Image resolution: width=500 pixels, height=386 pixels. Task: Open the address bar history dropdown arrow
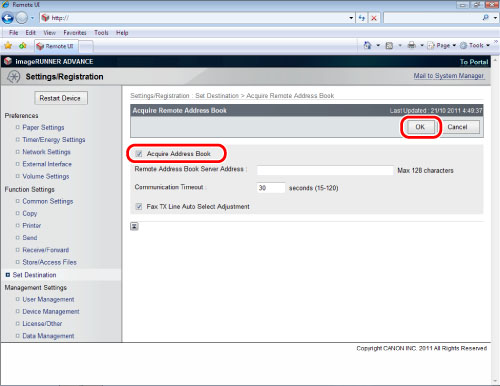point(351,18)
